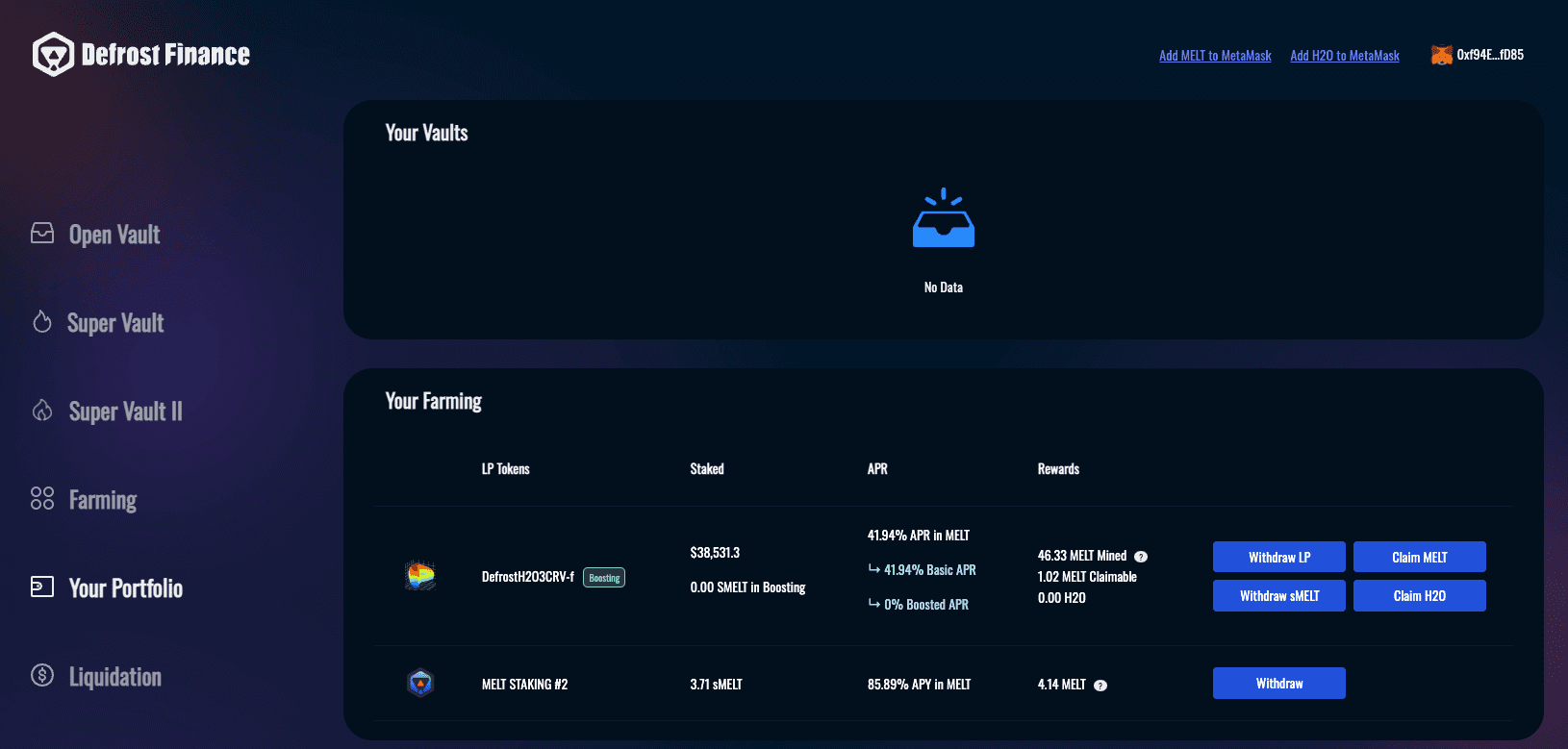
Task: Click Add MELT to MetaMask link
Action: click(x=1215, y=56)
